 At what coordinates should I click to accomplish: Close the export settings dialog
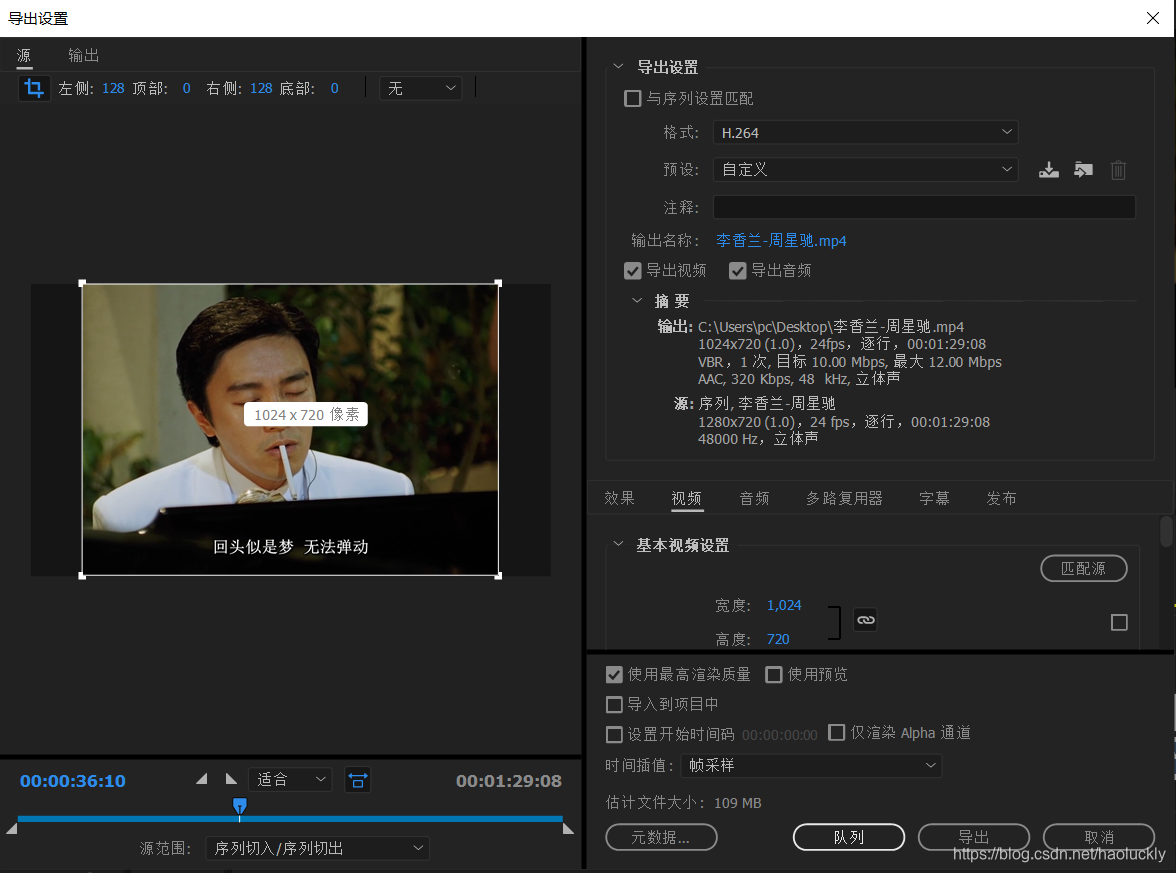pyautogui.click(x=1153, y=18)
